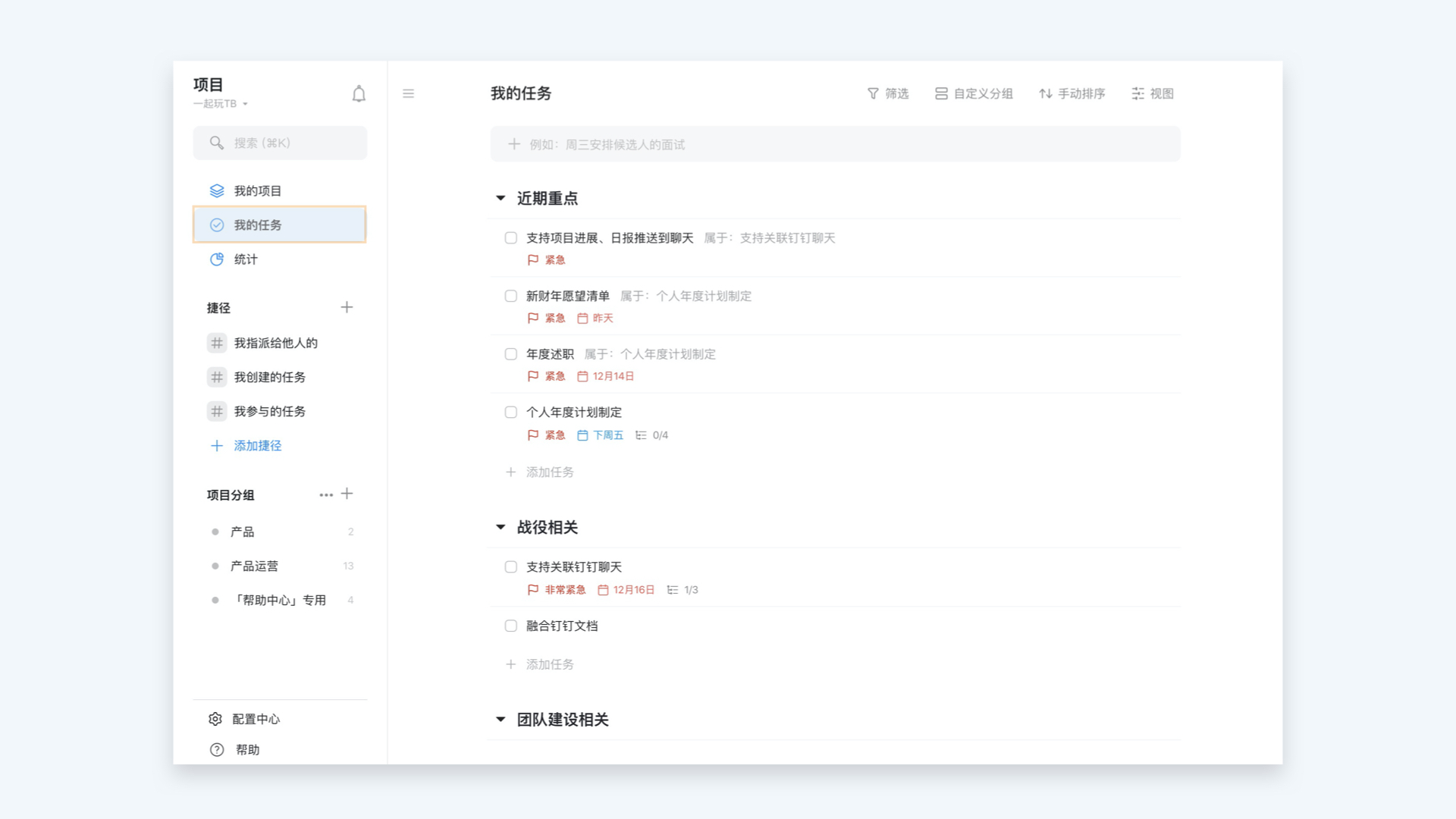Open the 统计 statistics page
The width and height of the screenshot is (1456, 819).
click(245, 259)
